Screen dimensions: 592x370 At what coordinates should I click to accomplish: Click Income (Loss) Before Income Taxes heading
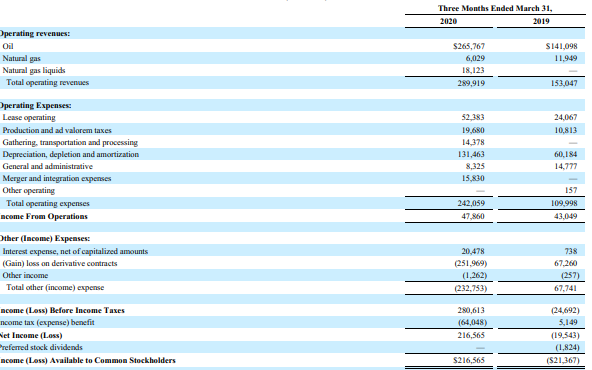[x=62, y=310]
